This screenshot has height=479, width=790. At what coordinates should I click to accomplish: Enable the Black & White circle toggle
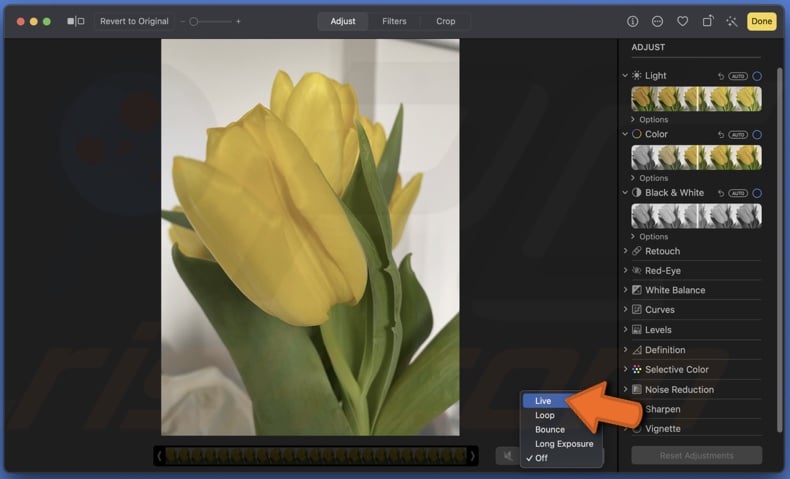click(x=757, y=193)
